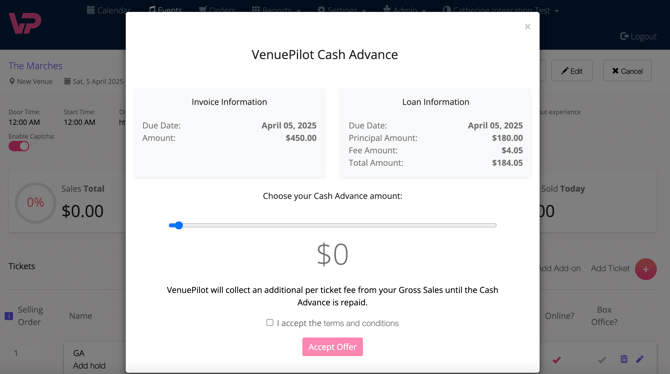Click the Selling Order info icon
The width and height of the screenshot is (670, 374).
[9, 316]
